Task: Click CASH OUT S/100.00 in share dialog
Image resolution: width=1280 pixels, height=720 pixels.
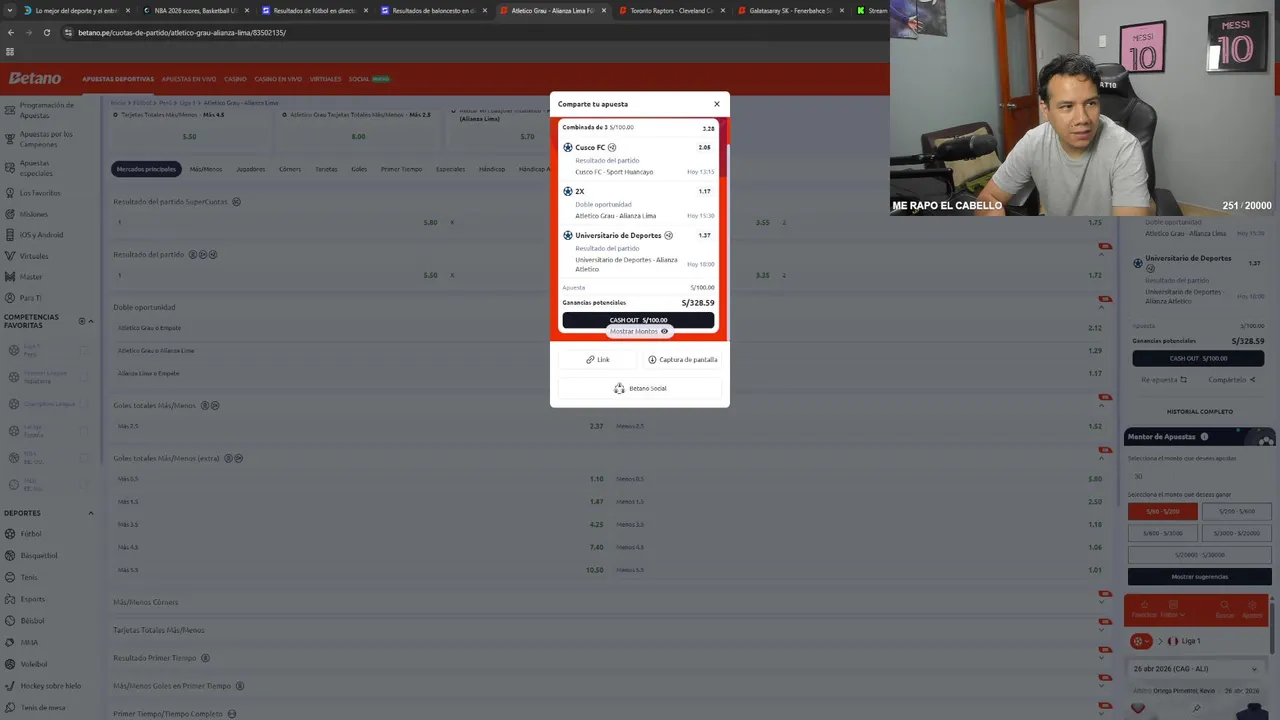Action: (x=638, y=320)
